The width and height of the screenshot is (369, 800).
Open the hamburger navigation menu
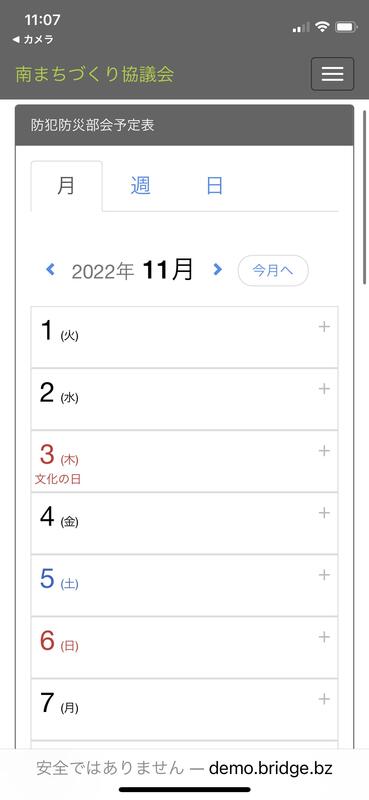pos(332,74)
